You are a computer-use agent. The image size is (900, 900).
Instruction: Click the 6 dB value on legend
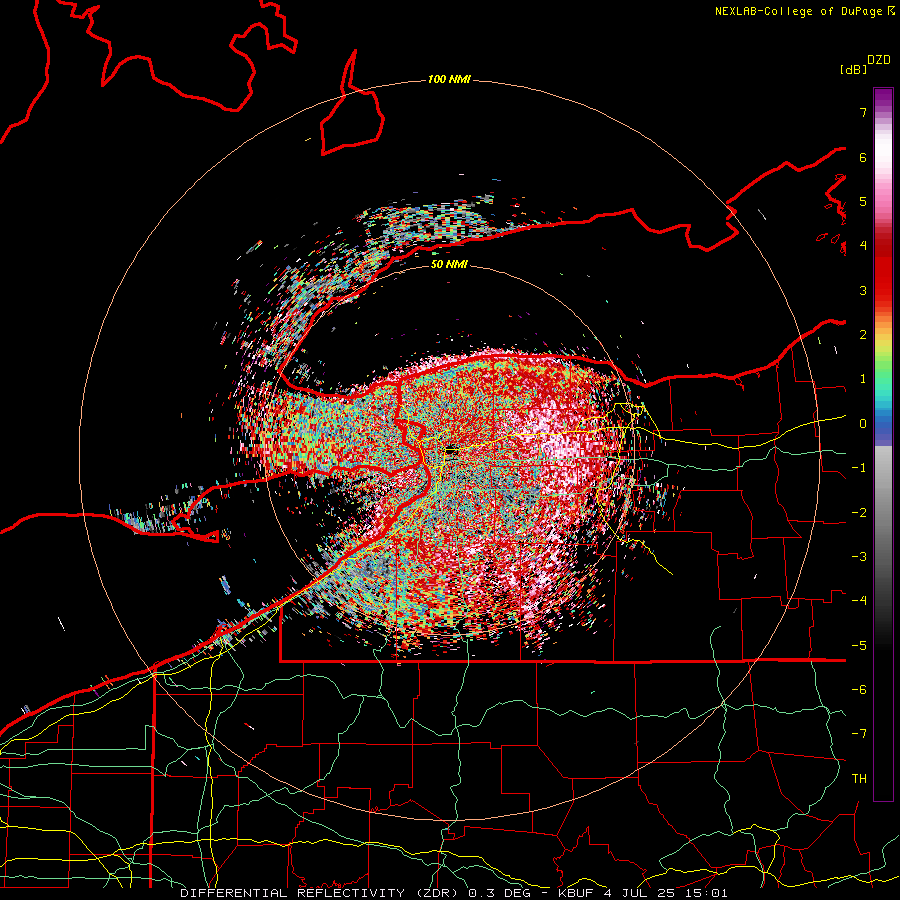[x=863, y=157]
